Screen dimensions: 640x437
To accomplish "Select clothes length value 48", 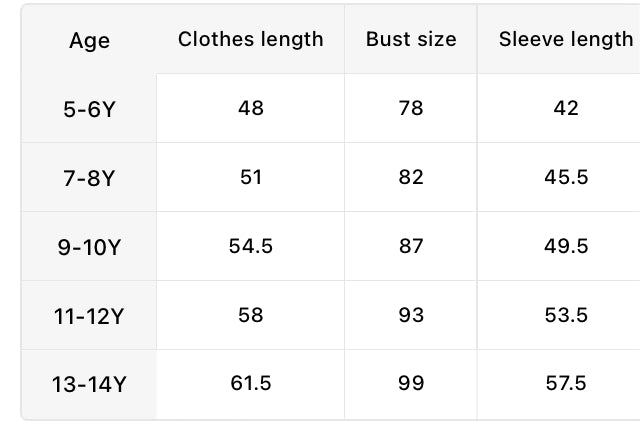I will [250, 108].
